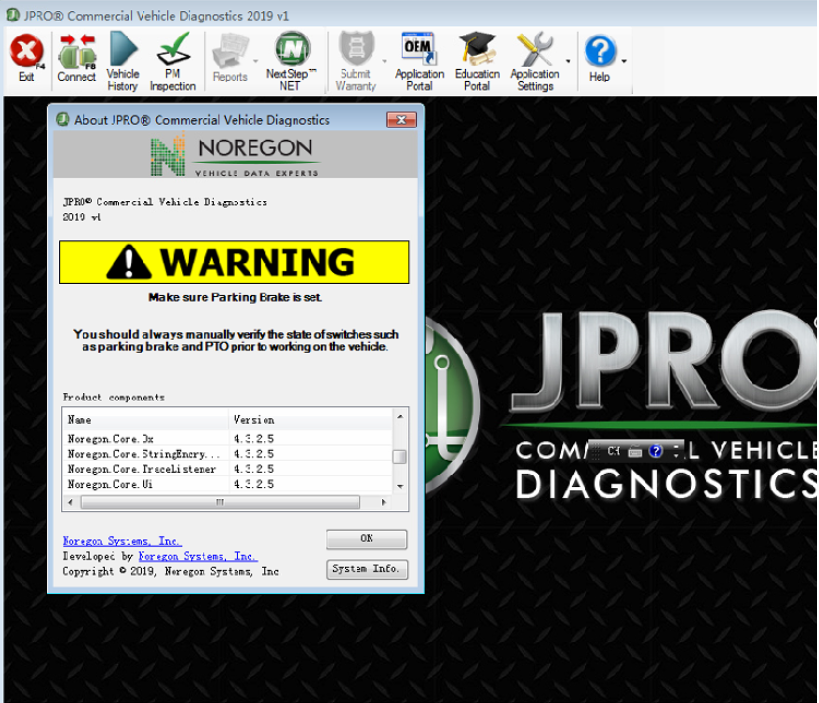Screen dimensions: 819x703
Task: Click the horizontal scroll-right arrow
Action: 384,502
